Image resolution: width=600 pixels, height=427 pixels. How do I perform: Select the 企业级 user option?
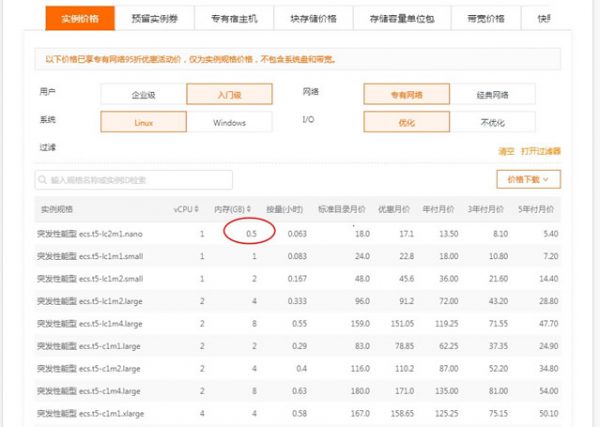click(x=143, y=94)
